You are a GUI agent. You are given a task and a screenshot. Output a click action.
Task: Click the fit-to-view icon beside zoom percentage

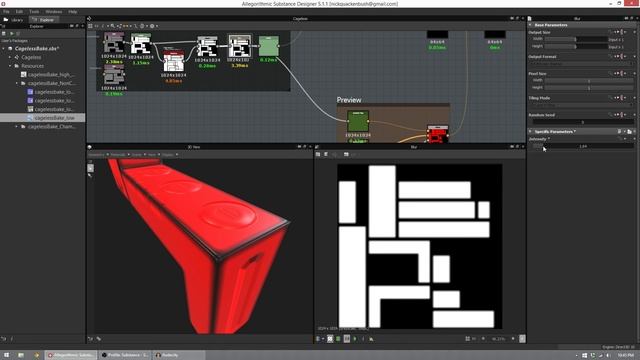pos(522,339)
